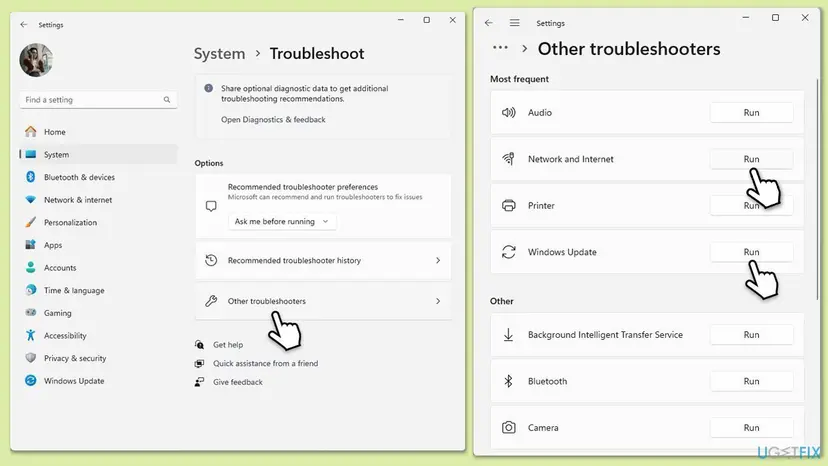Open Personalization settings

click(x=98, y=222)
